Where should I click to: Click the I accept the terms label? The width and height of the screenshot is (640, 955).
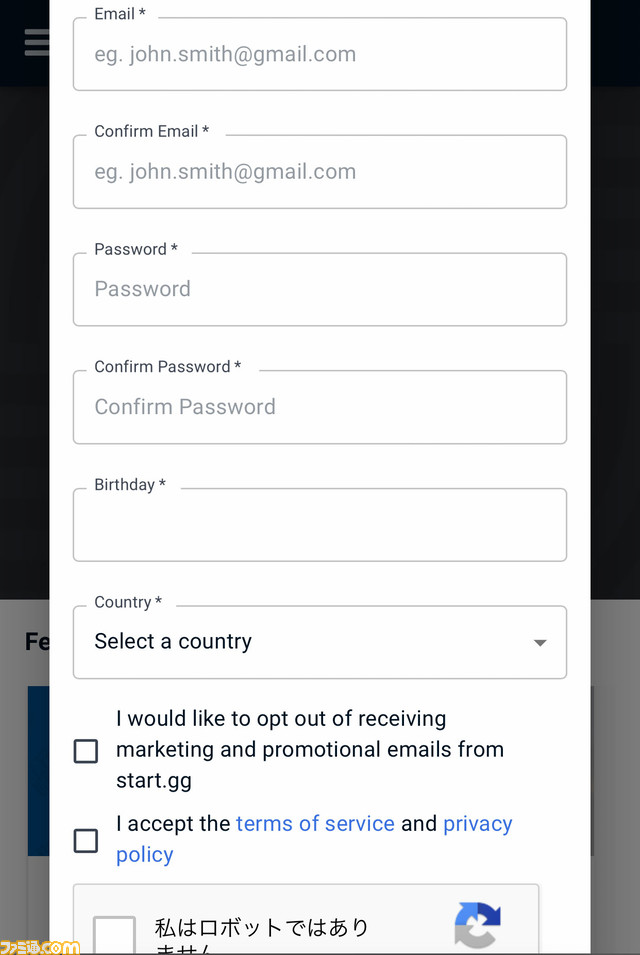pos(173,824)
